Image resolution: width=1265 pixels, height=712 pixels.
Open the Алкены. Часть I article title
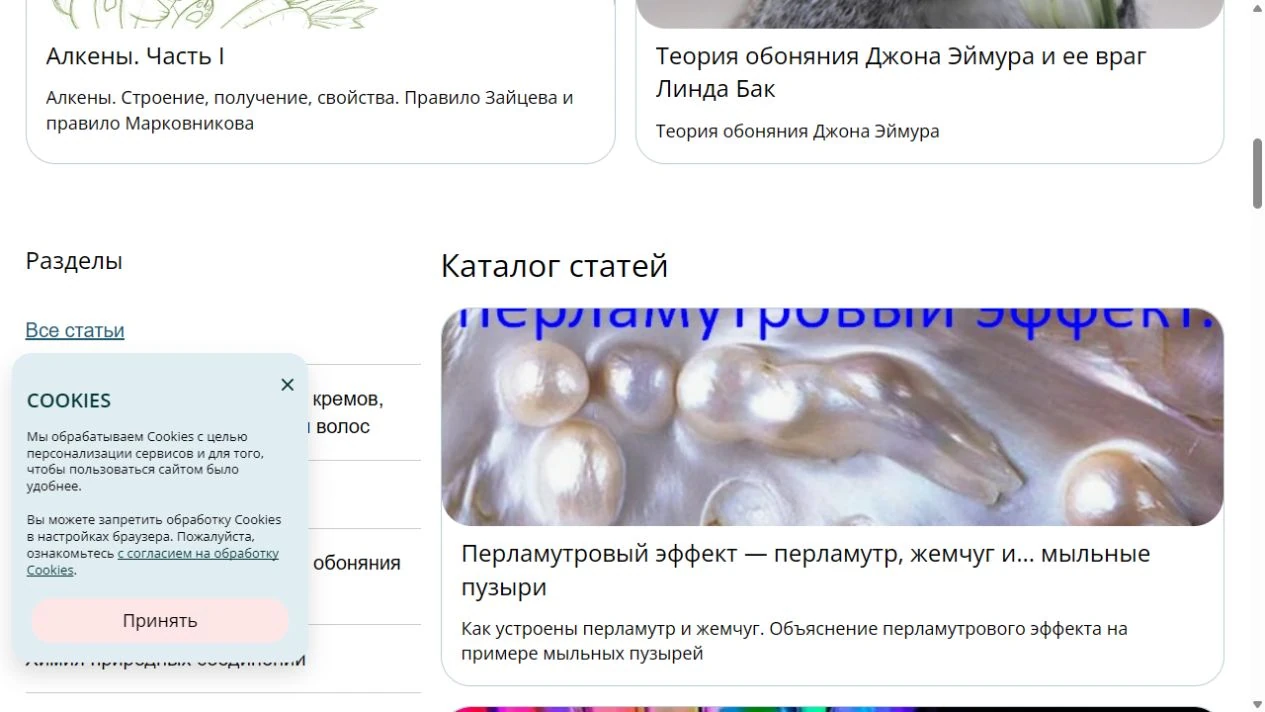tap(135, 56)
